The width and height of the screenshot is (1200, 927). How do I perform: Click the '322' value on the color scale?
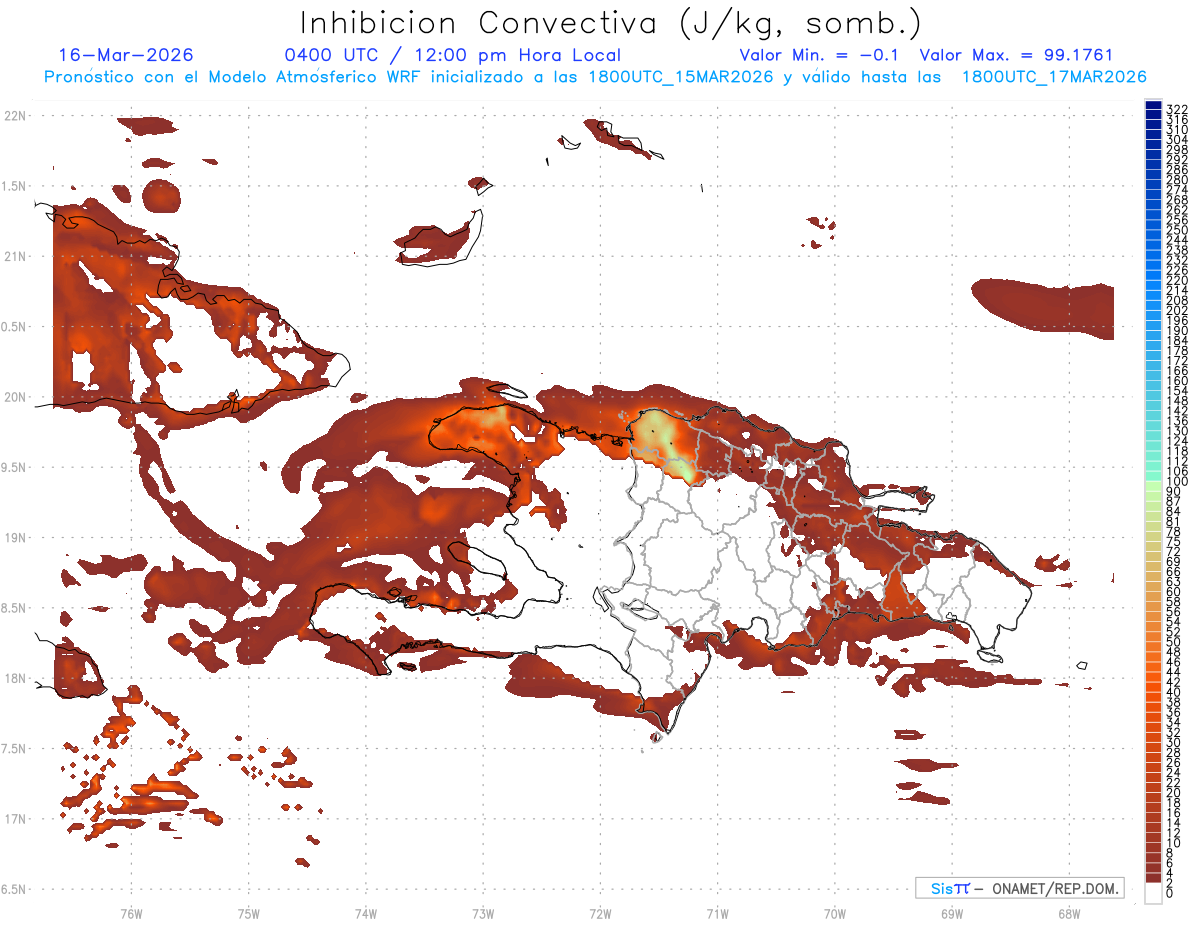point(1176,109)
